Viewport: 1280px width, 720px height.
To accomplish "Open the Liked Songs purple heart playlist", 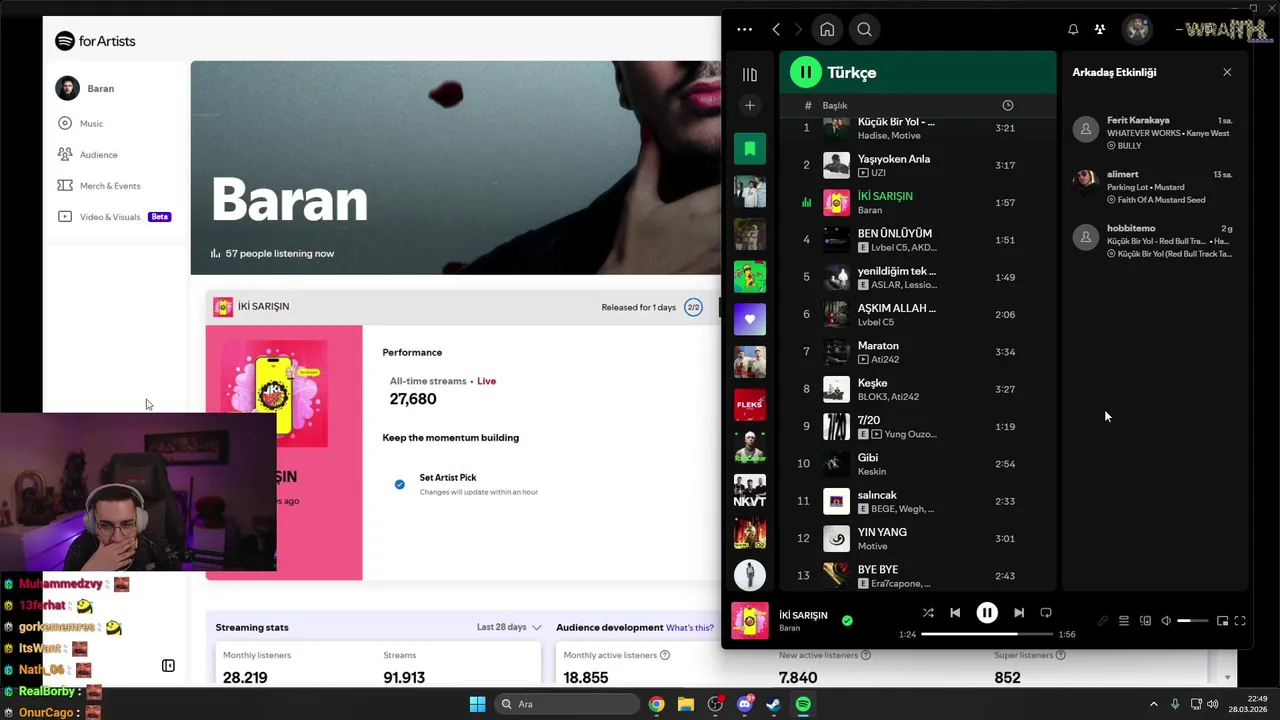I will 750,319.
